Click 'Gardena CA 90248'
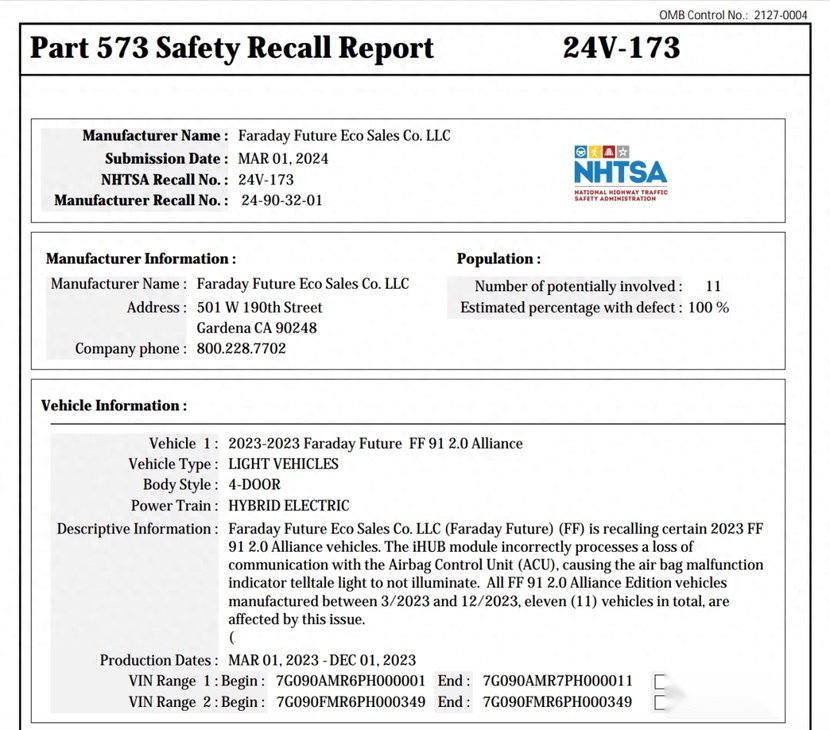 coord(257,328)
